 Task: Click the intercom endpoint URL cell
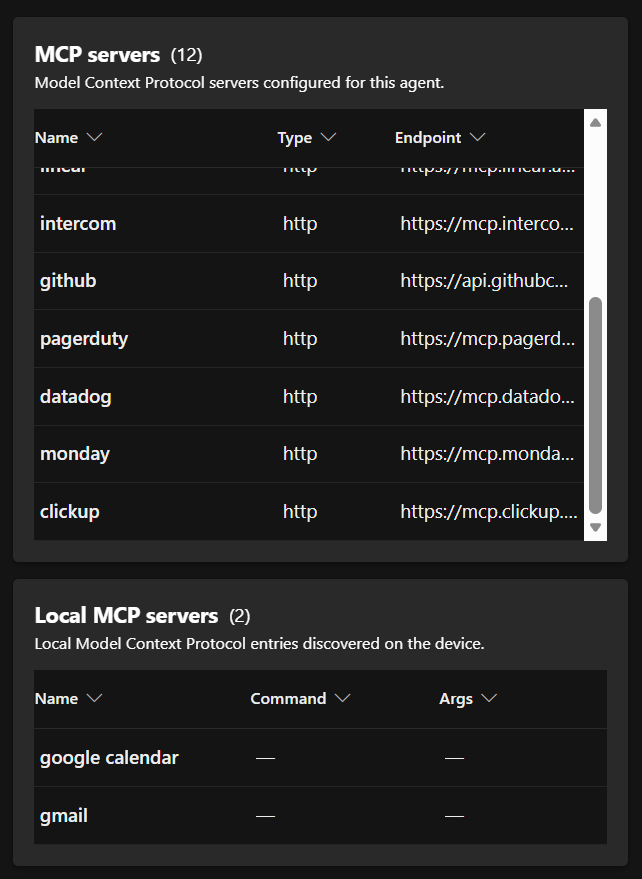point(487,224)
